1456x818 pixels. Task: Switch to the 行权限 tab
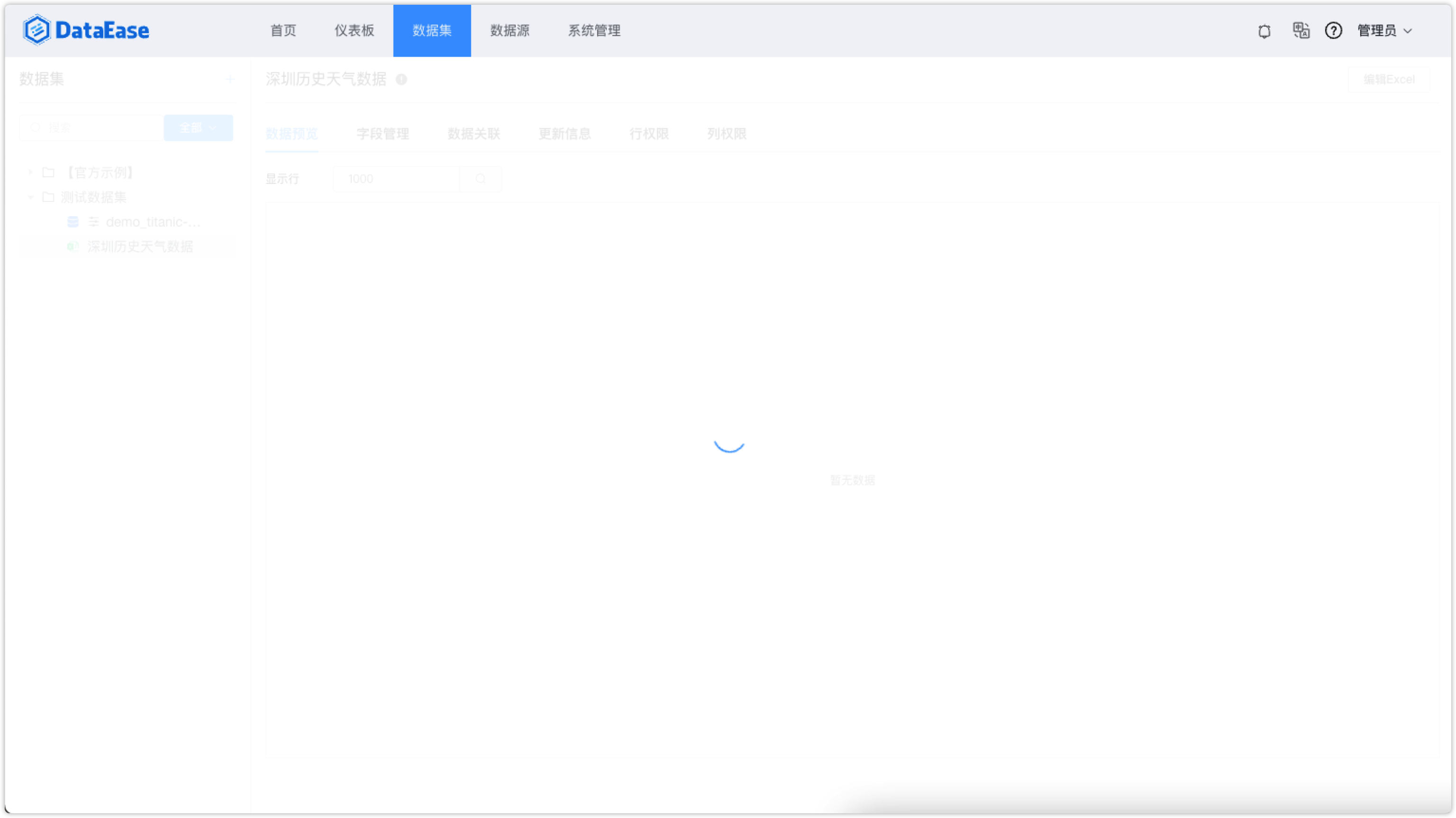649,134
